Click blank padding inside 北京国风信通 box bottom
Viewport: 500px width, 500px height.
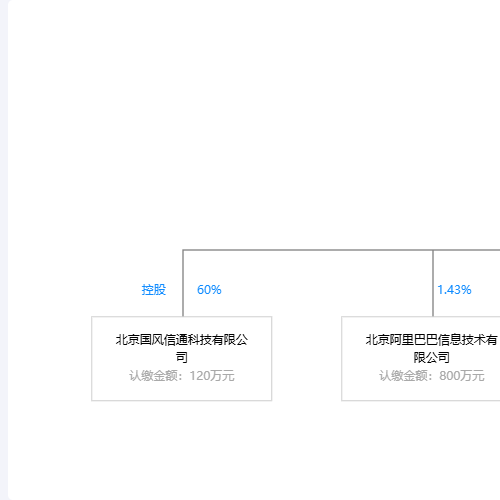pos(182,392)
